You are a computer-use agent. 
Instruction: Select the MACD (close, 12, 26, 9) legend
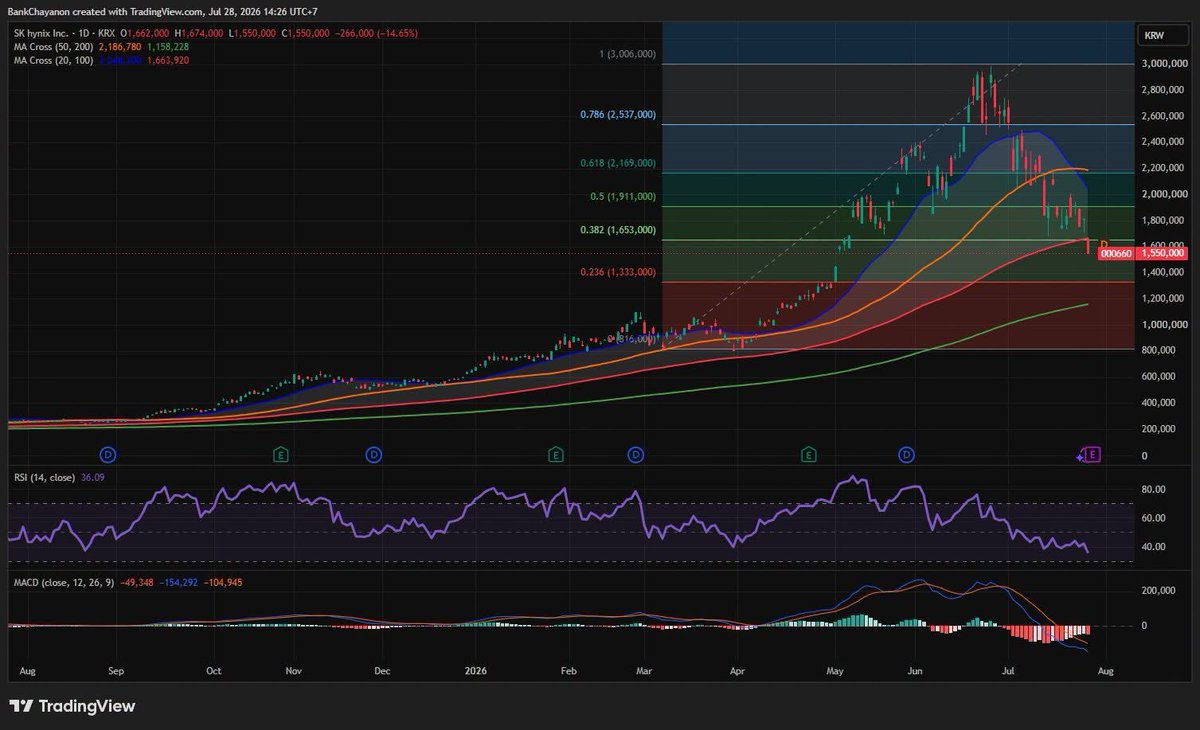pos(62,581)
